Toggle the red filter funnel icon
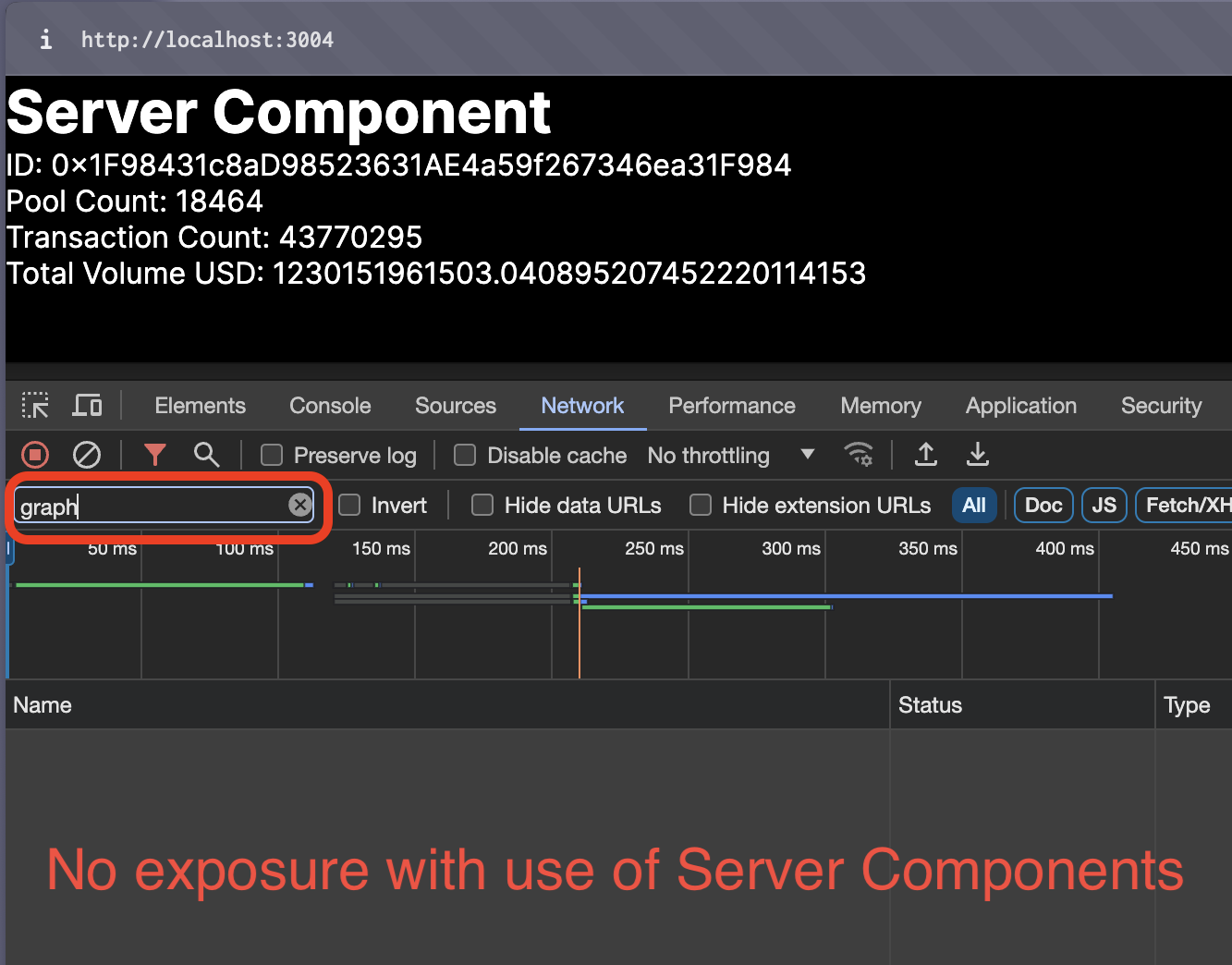This screenshot has height=965, width=1232. point(154,455)
